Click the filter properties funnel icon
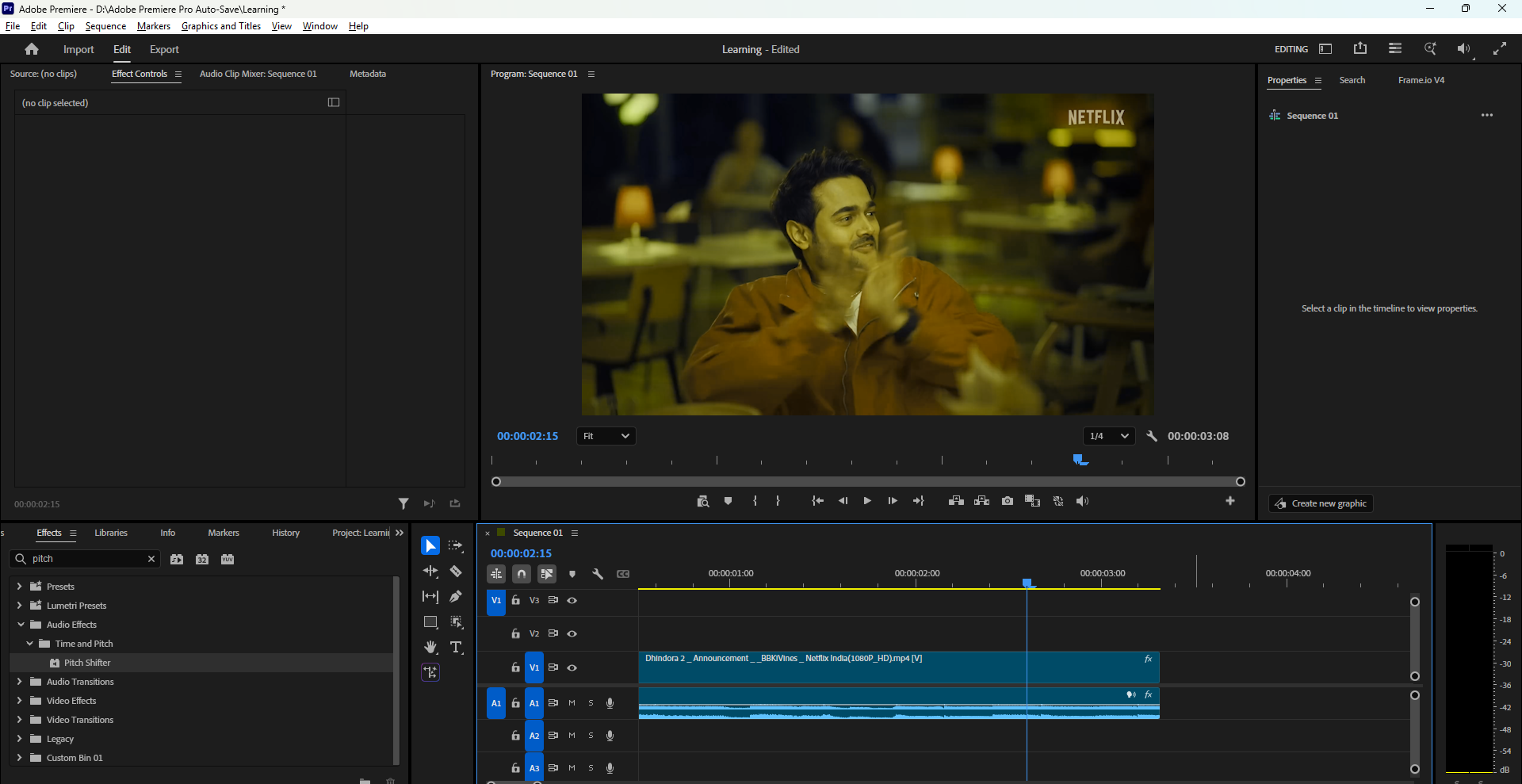Screen dimensions: 1522x784 tap(403, 503)
